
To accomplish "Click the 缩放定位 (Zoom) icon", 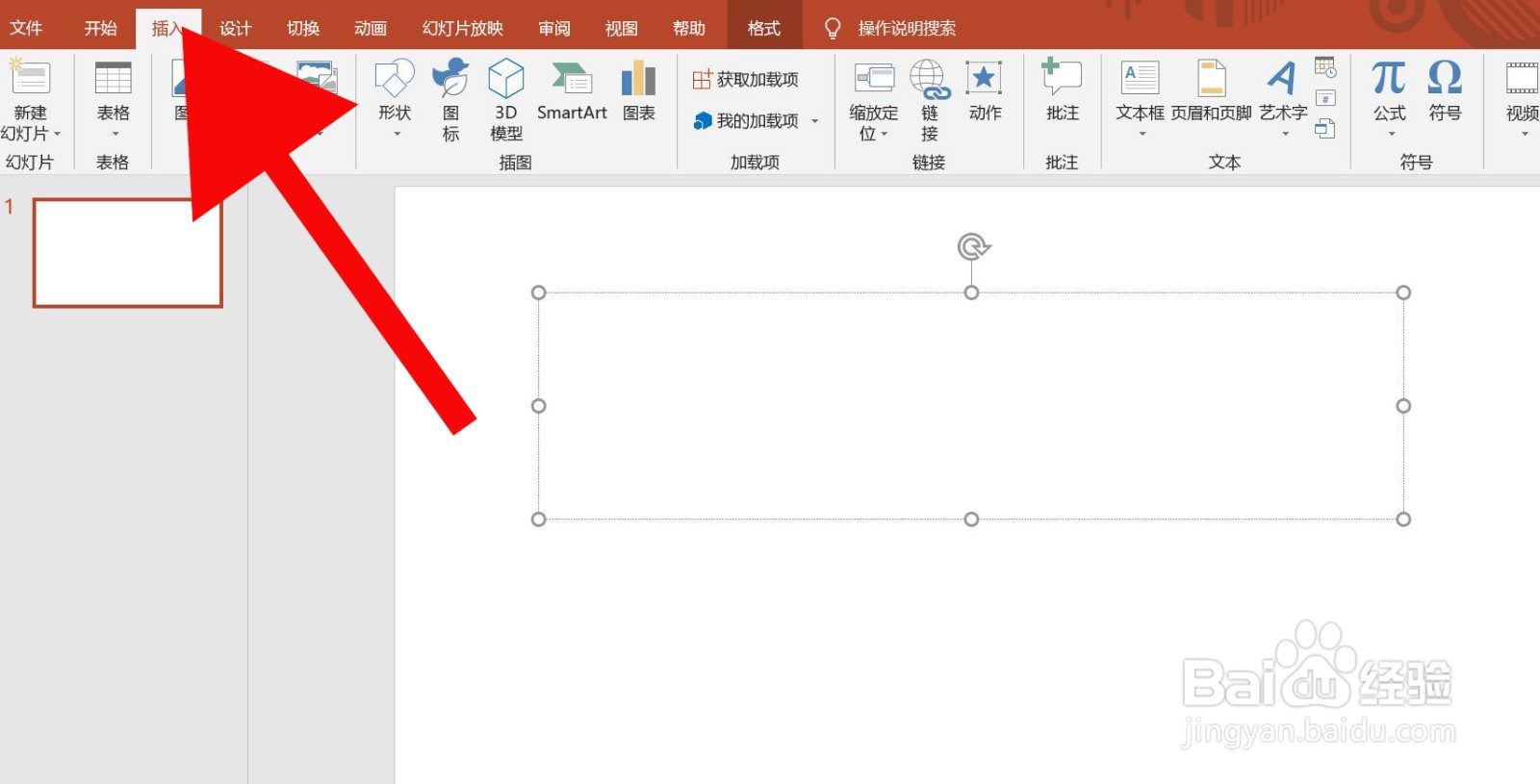I will [x=875, y=78].
